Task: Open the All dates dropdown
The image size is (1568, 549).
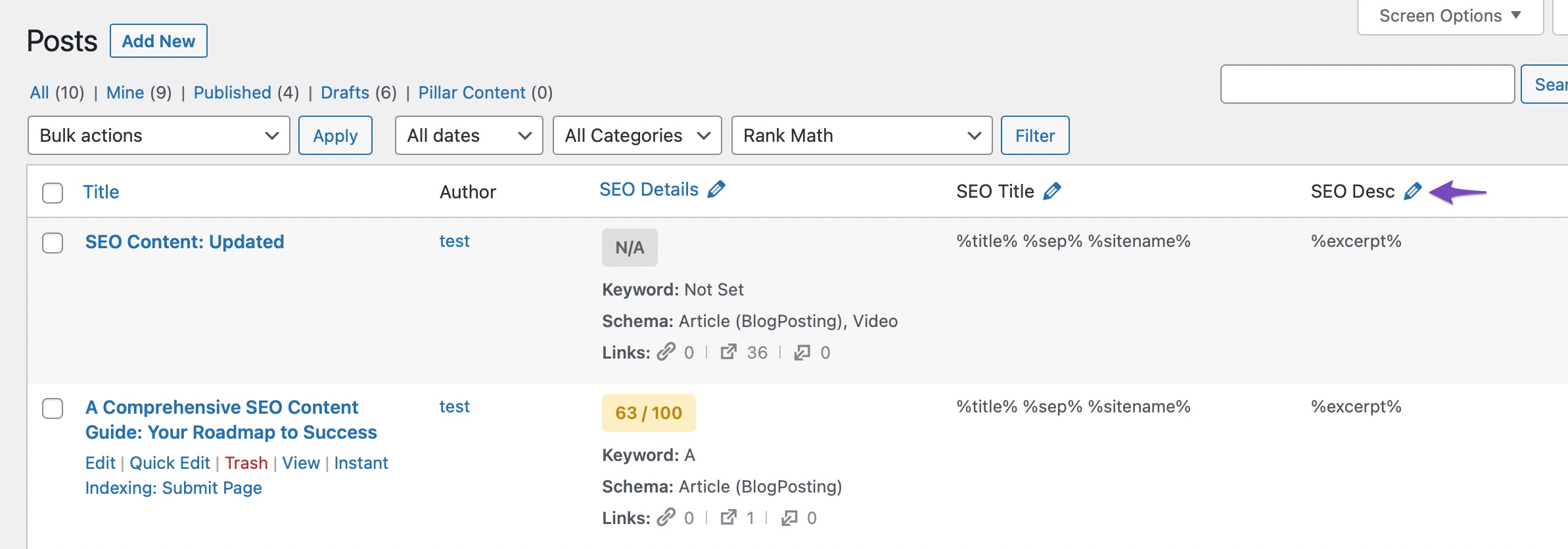Action: coord(469,135)
